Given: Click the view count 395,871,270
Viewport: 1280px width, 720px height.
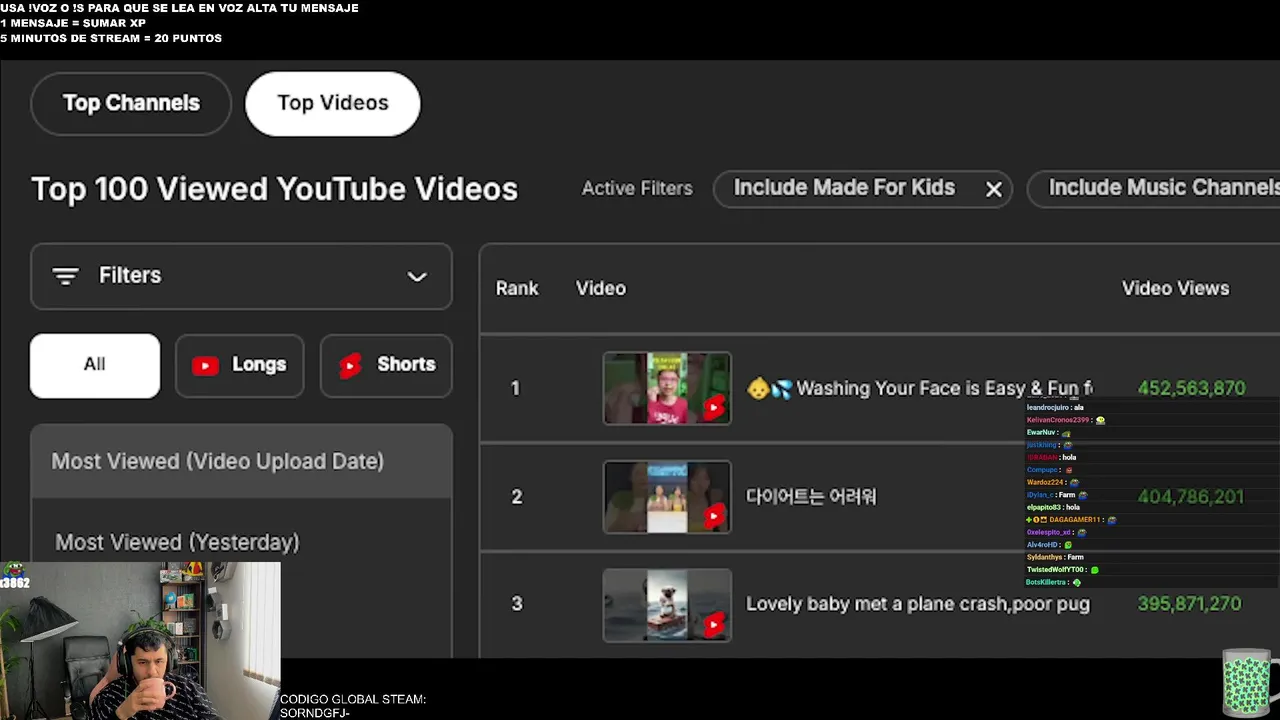Looking at the screenshot, I should [1189, 604].
